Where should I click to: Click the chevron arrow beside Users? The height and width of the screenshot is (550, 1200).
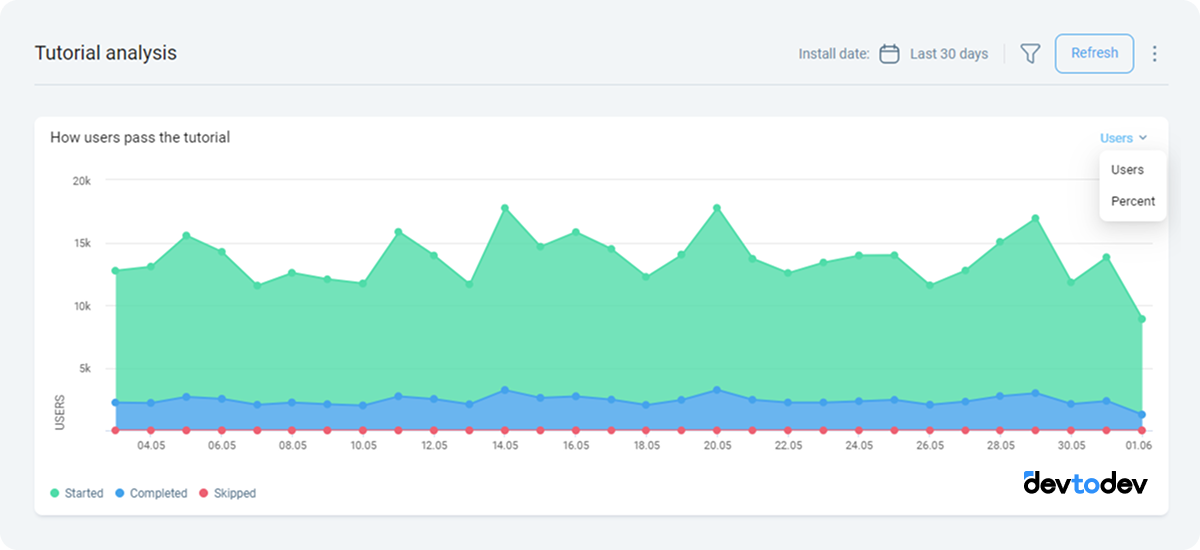(1143, 138)
